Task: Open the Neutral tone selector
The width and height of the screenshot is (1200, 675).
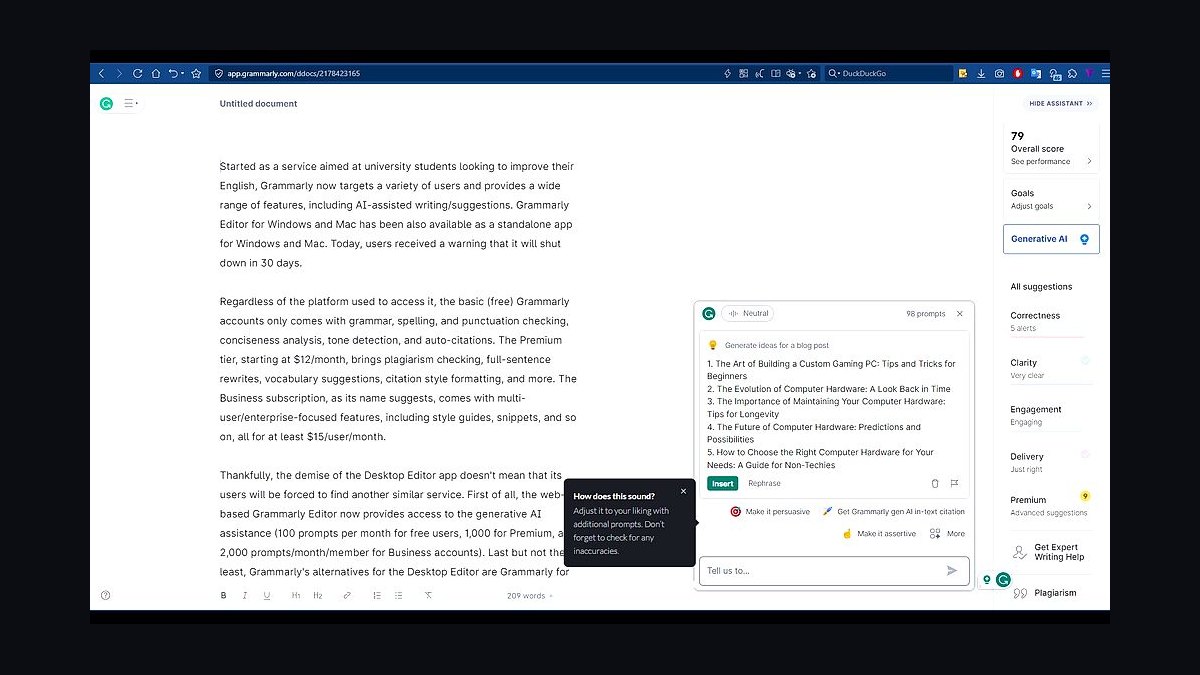Action: coord(749,313)
